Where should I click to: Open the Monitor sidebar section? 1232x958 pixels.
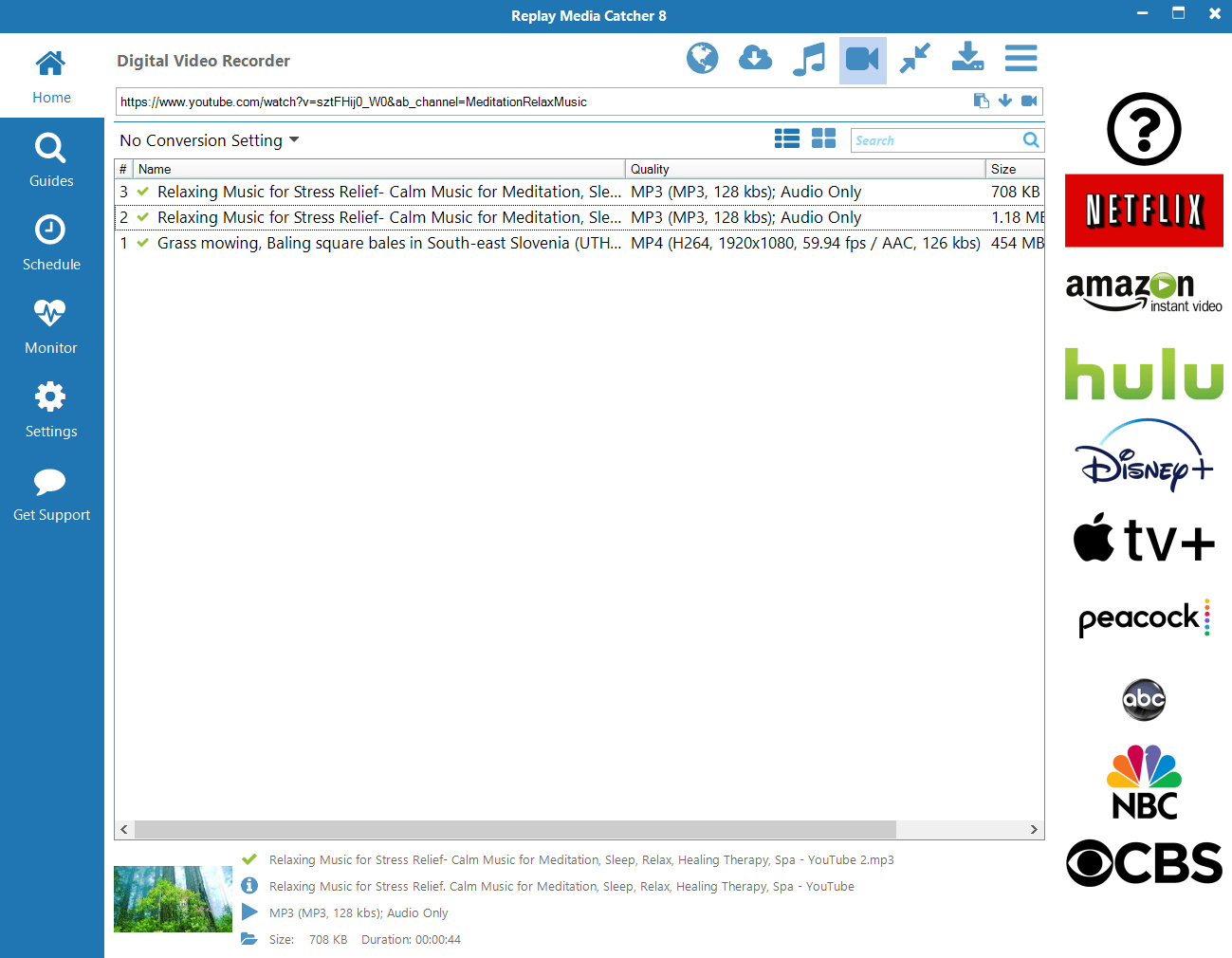point(51,327)
